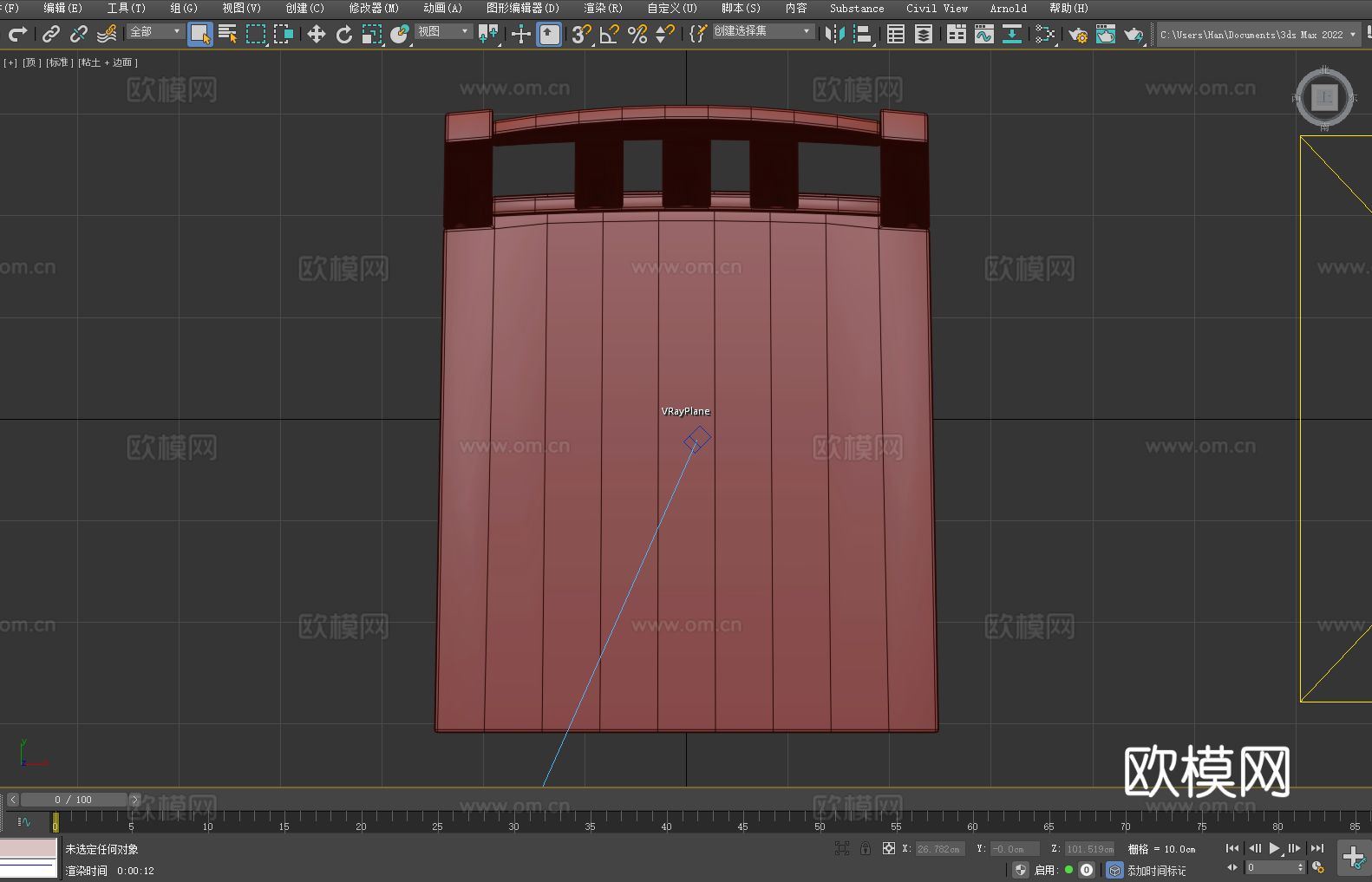Screen dimensions: 1372x882
Task: Play the animation
Action: (x=1275, y=848)
